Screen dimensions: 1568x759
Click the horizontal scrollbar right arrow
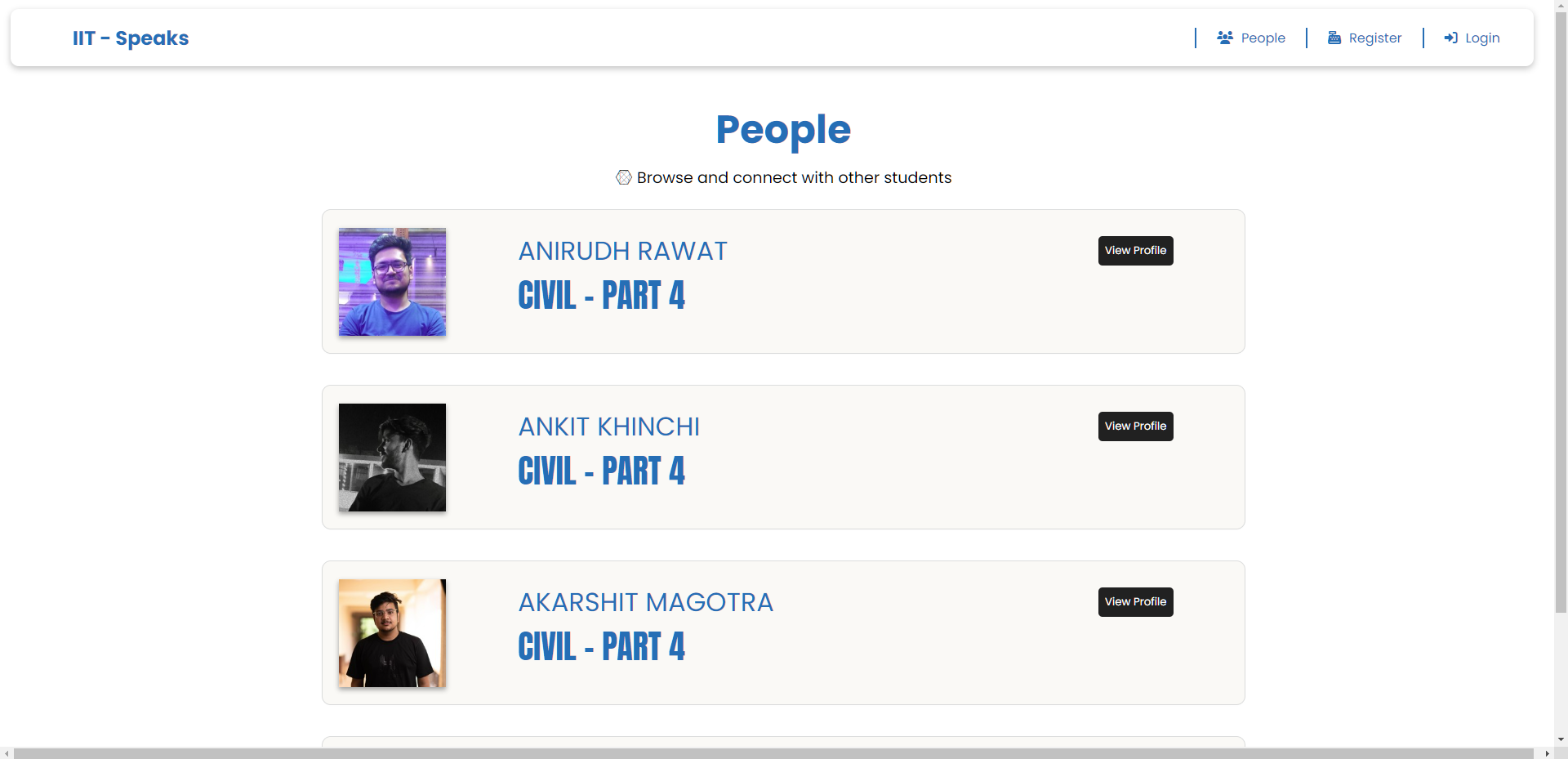[1548, 752]
